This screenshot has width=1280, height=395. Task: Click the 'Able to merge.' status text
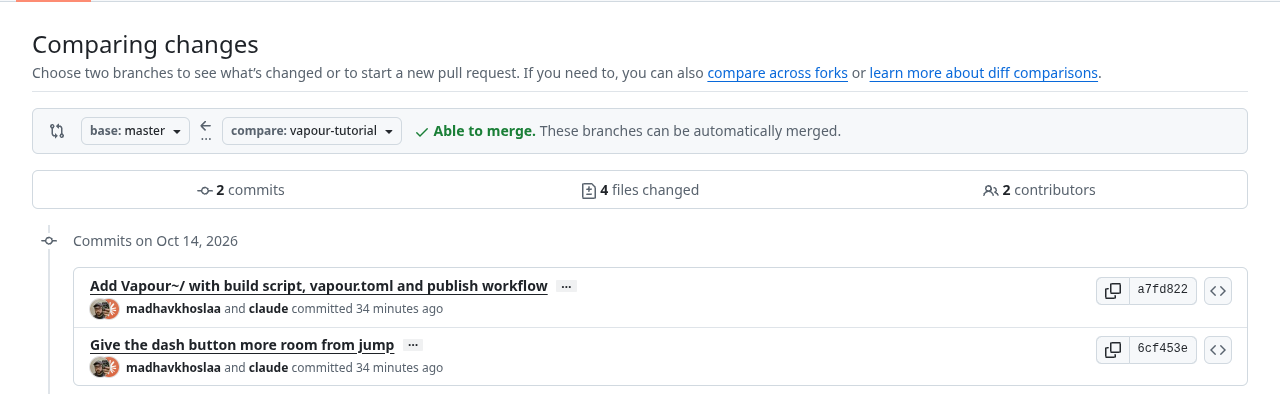point(484,131)
